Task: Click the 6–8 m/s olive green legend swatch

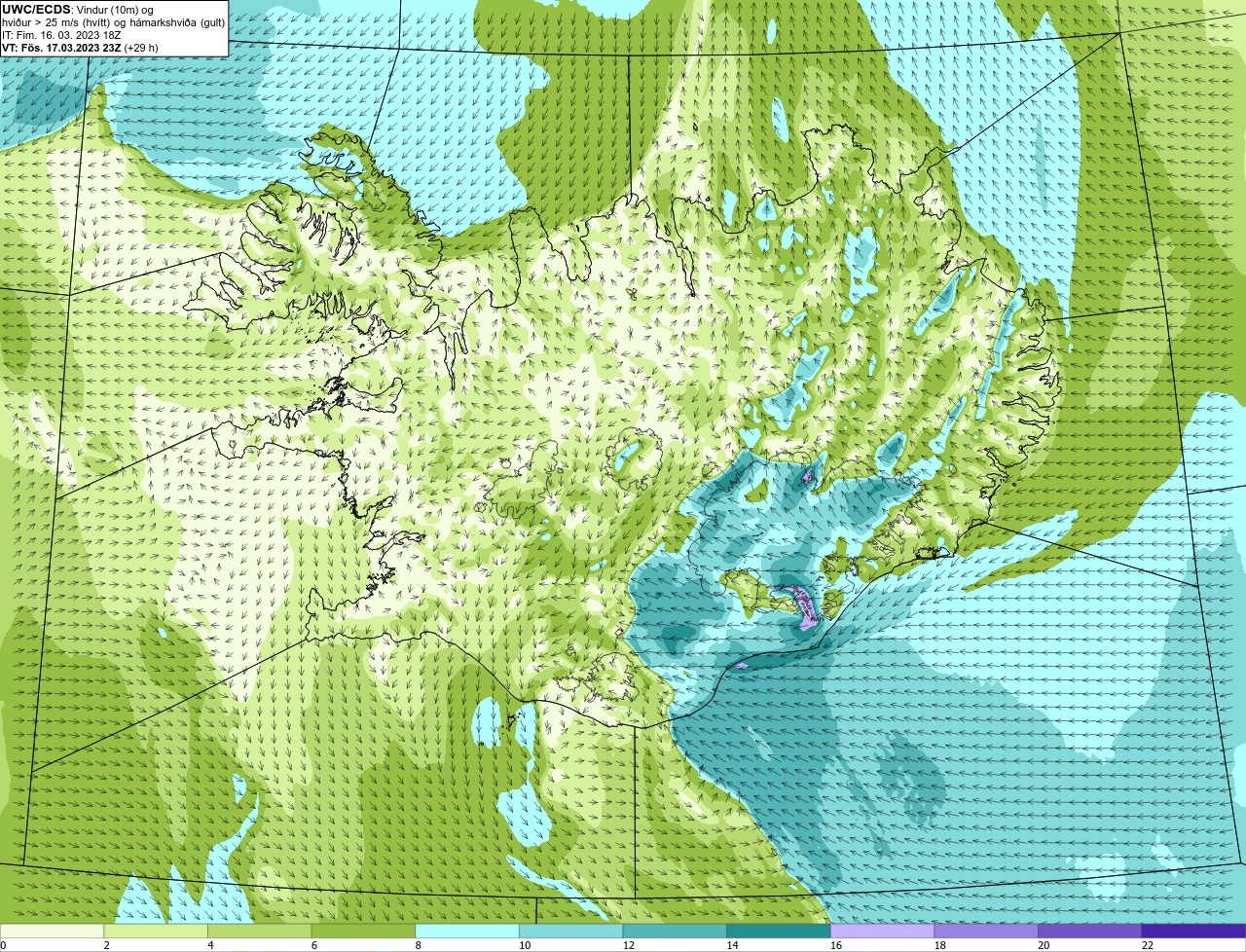Action: 363,931
